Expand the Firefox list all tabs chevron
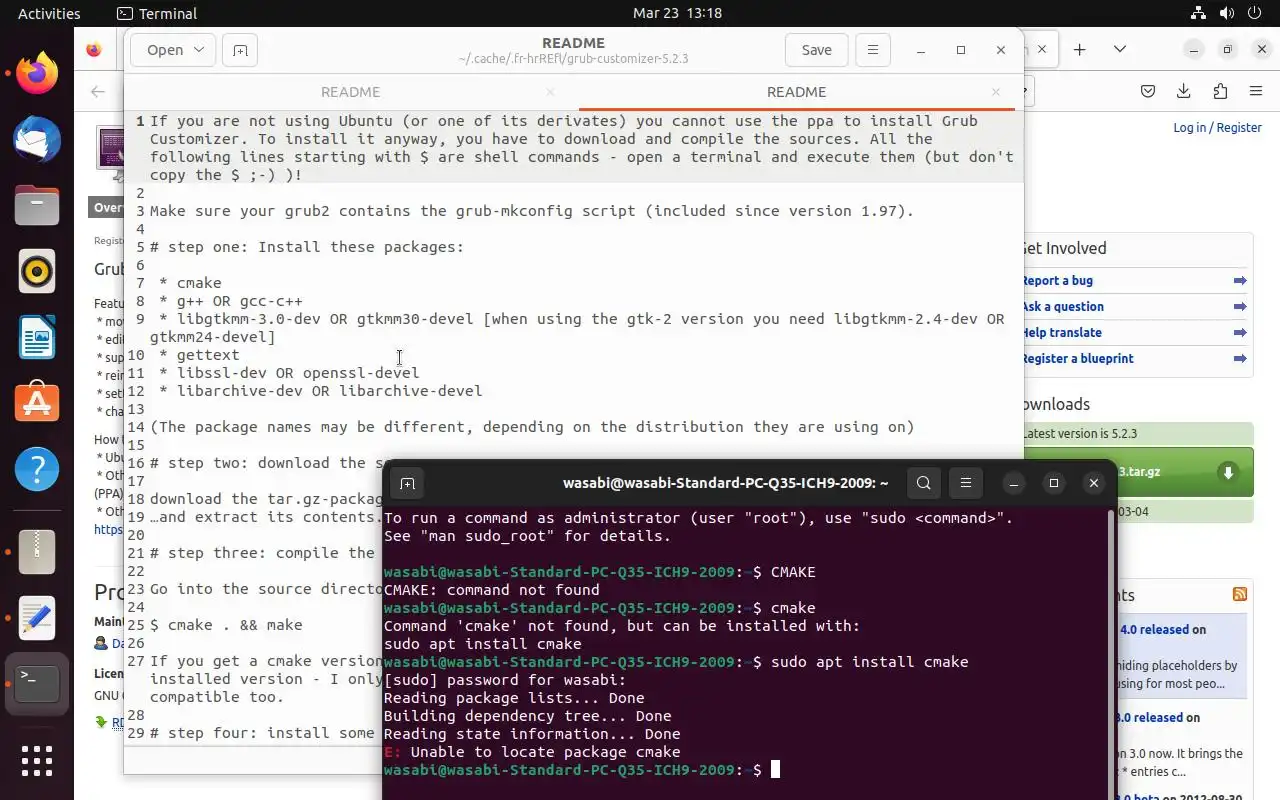Image resolution: width=1280 pixels, height=800 pixels. coord(1120,49)
